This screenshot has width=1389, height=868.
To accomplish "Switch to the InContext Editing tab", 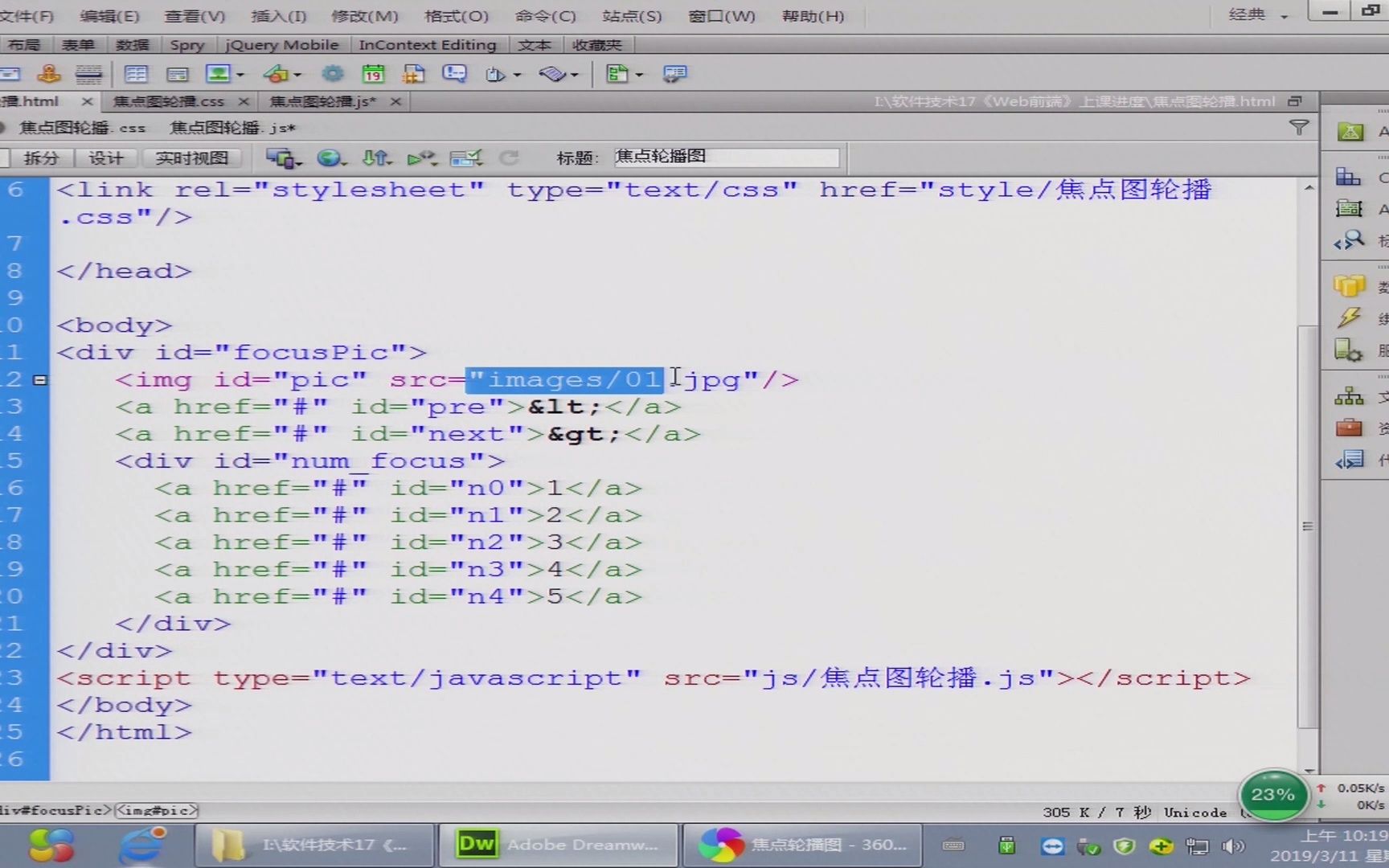I will point(428,45).
